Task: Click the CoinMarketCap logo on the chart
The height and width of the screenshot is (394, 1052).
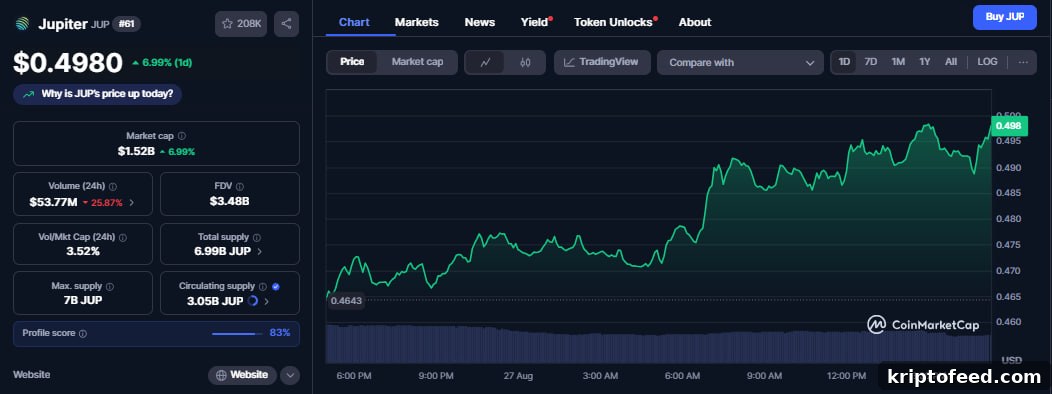Action: click(x=923, y=325)
